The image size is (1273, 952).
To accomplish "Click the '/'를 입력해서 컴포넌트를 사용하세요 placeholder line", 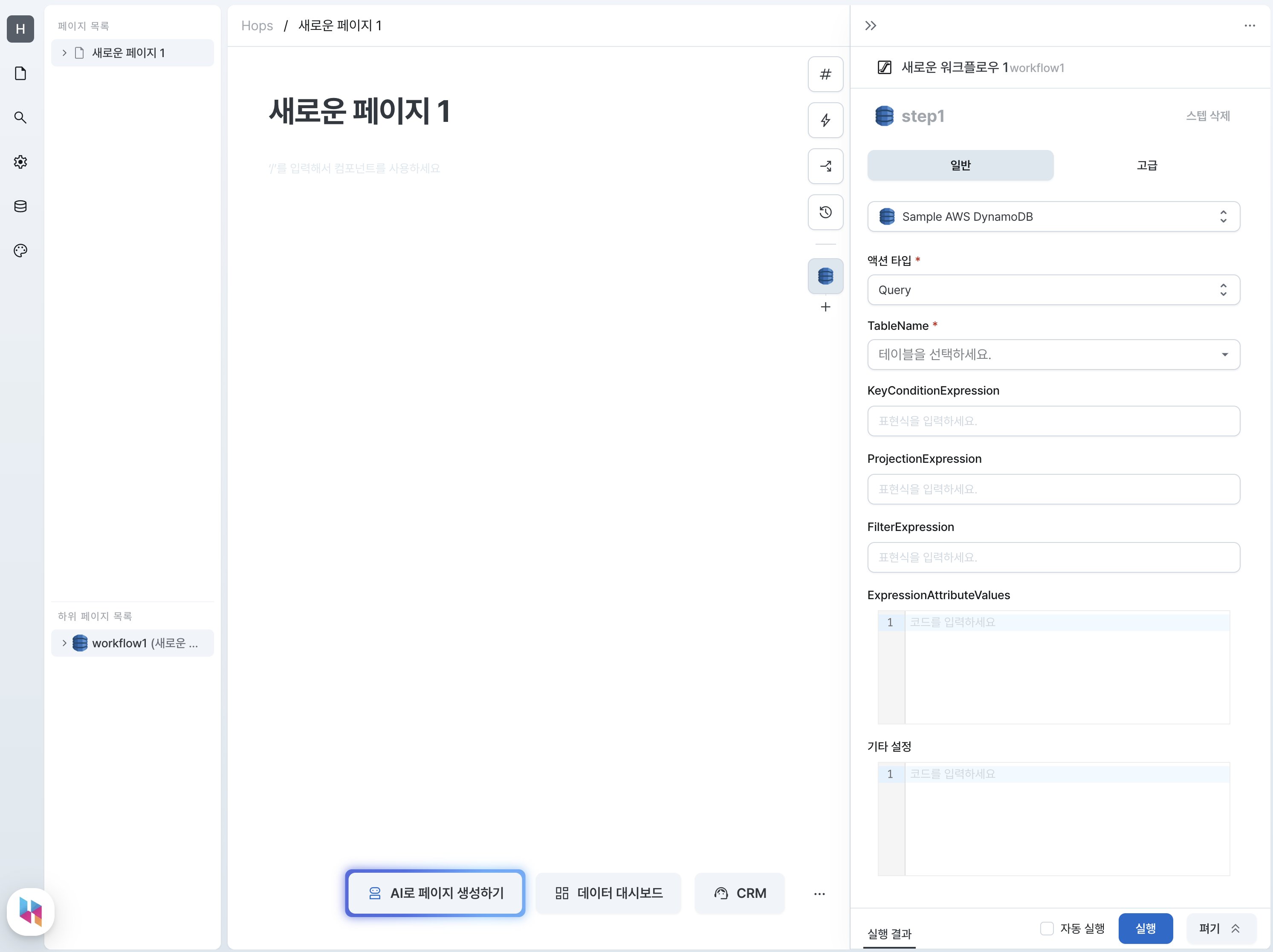I will click(x=354, y=168).
